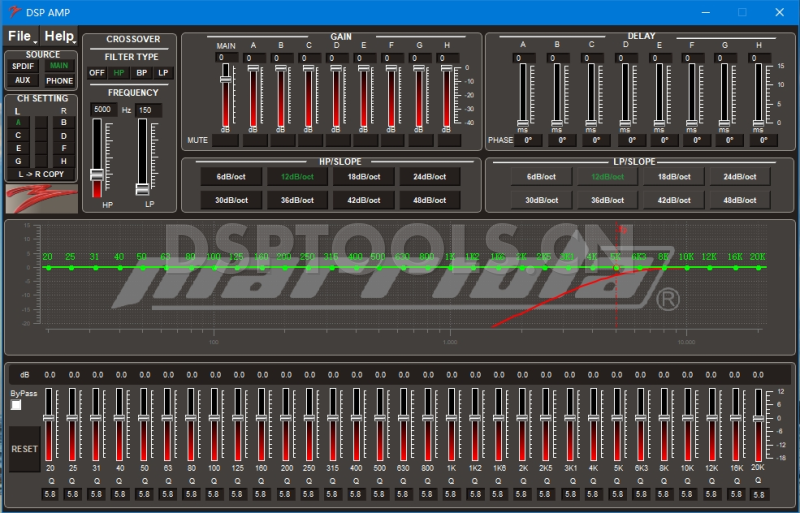Select the SPDIF input source
This screenshot has width=800, height=513.
tap(23, 66)
